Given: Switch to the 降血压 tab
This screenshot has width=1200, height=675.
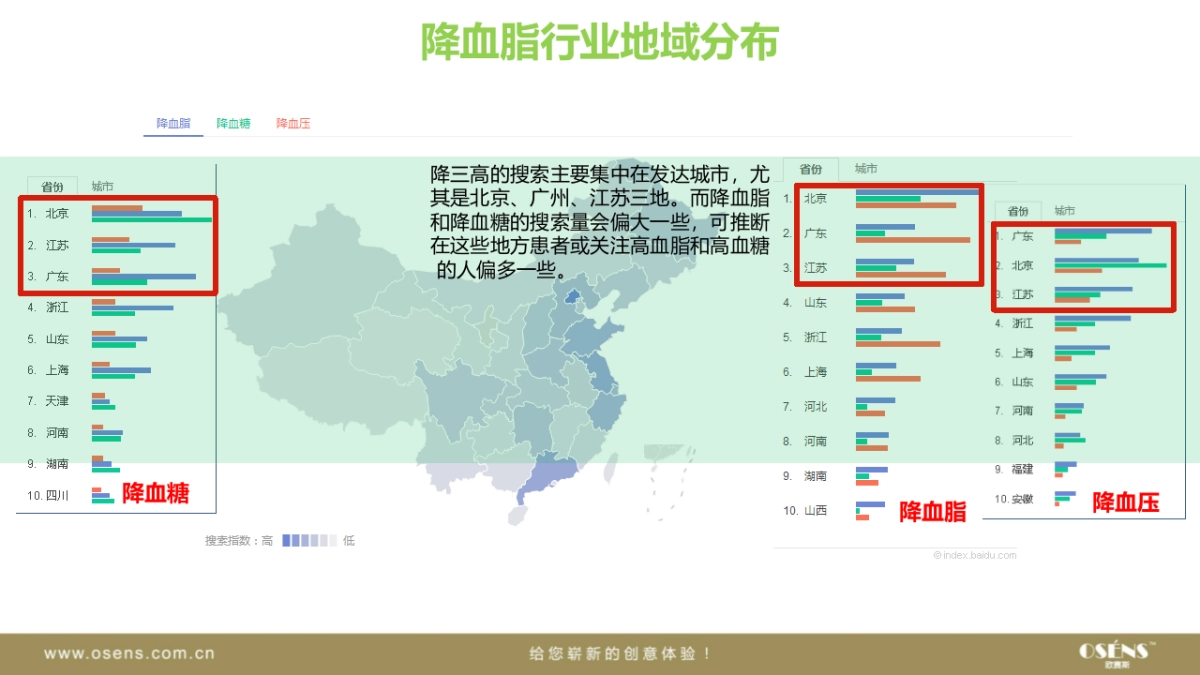Looking at the screenshot, I should (x=294, y=122).
